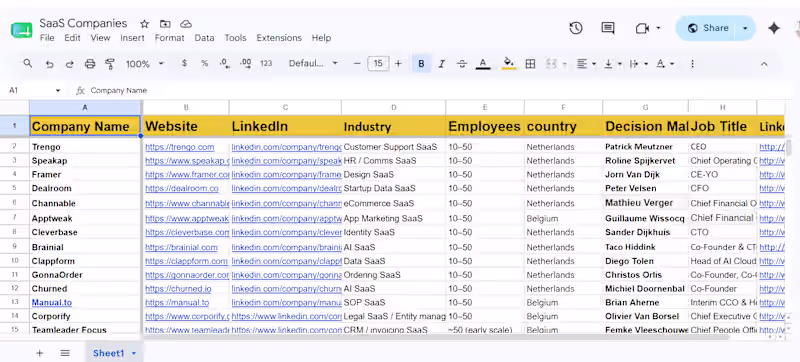Image resolution: width=800 pixels, height=362 pixels.
Task: Toggle bold formatting
Action: (x=421, y=64)
